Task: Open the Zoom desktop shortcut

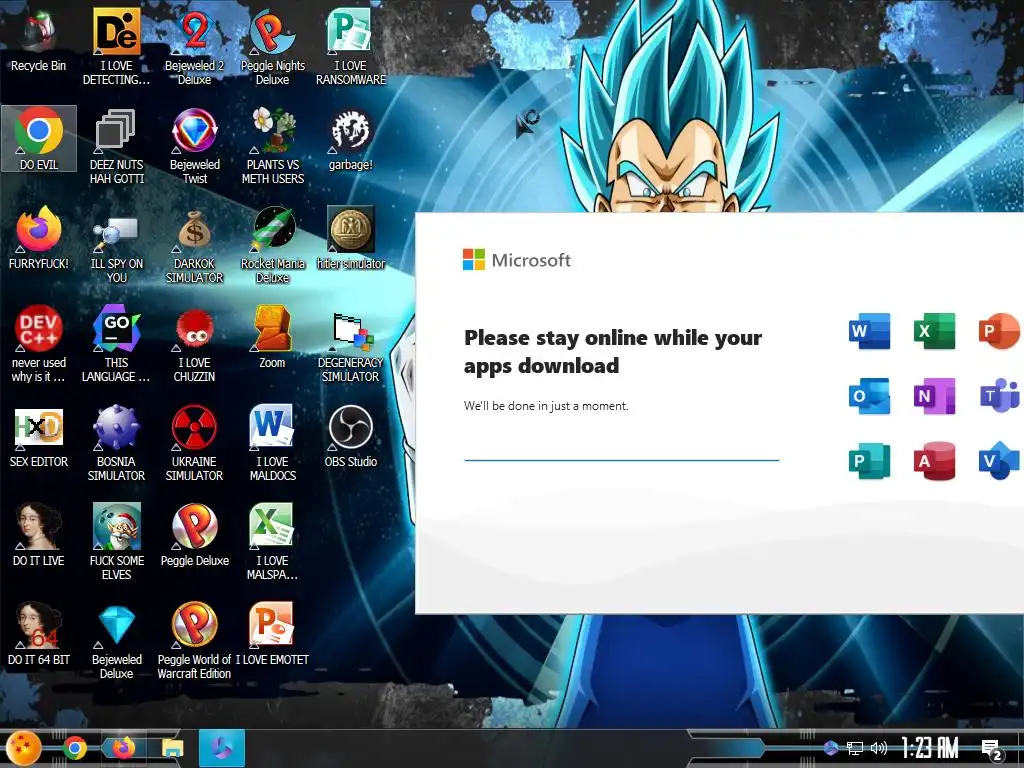Action: pyautogui.click(x=272, y=337)
